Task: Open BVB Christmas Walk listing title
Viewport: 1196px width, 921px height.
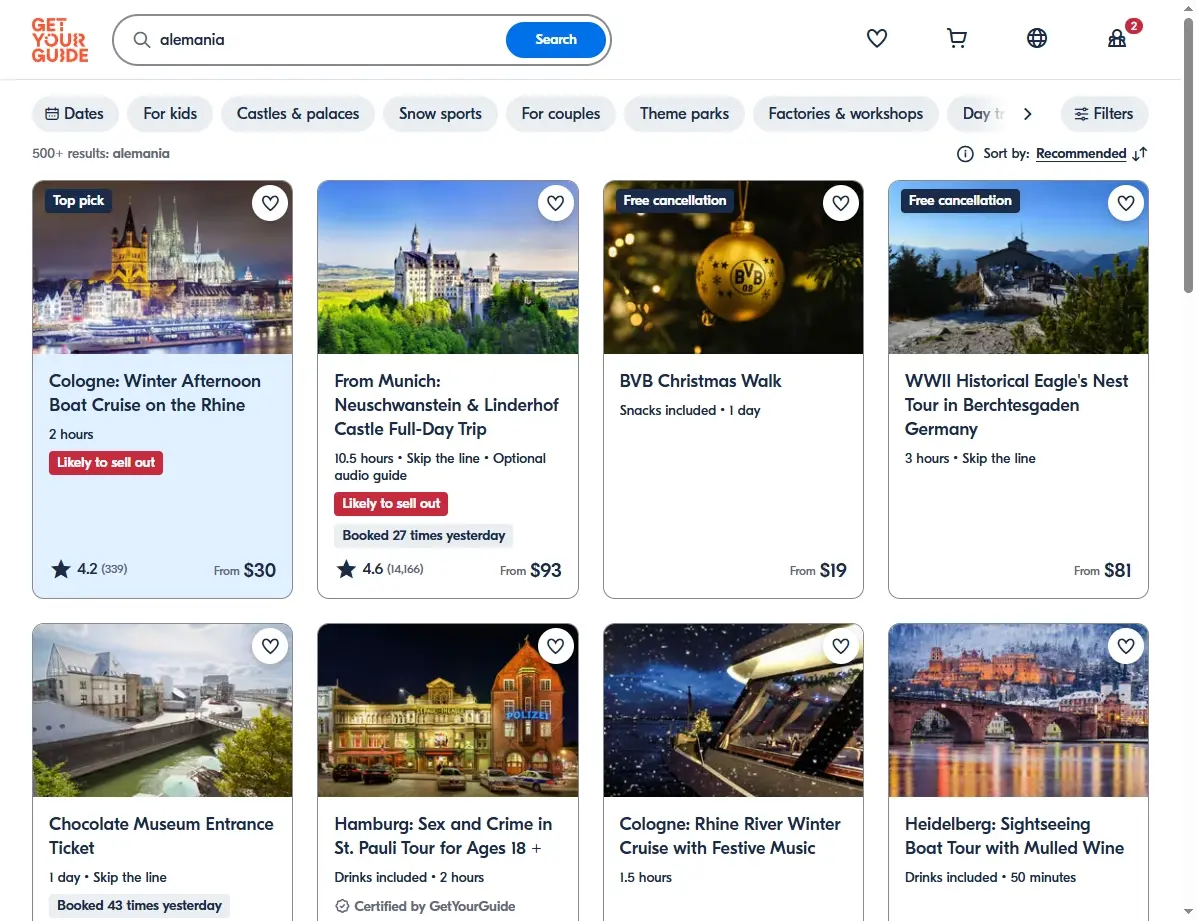Action: pos(700,381)
